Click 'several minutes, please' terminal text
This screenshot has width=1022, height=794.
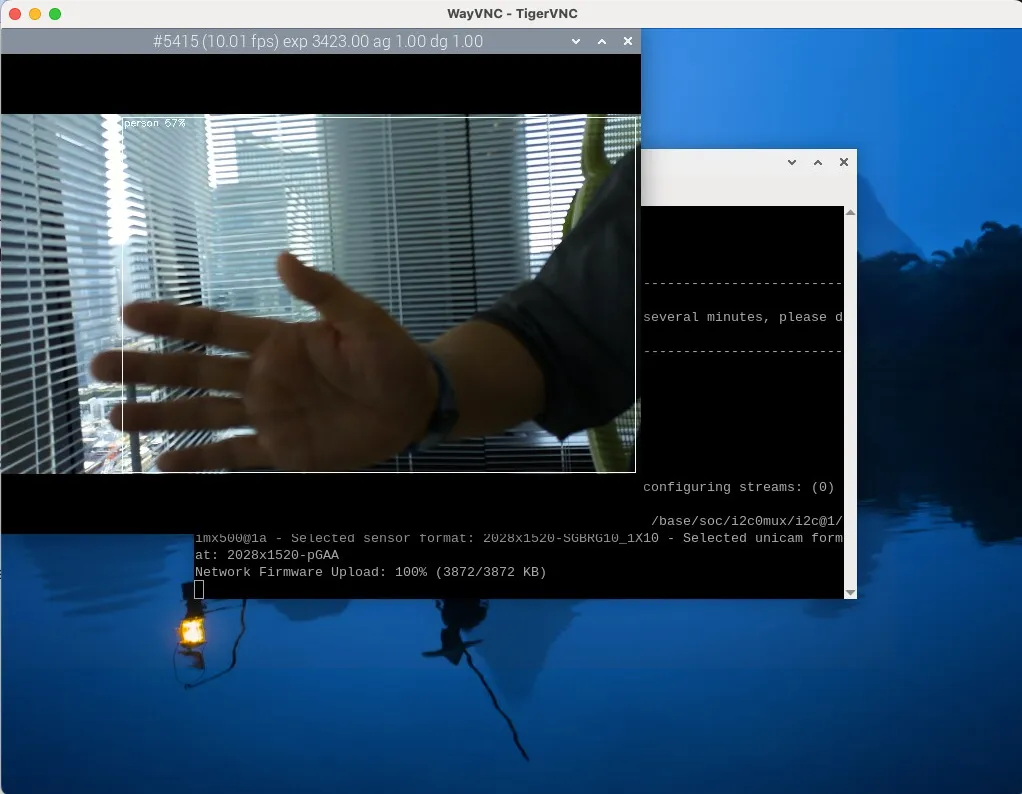click(735, 317)
